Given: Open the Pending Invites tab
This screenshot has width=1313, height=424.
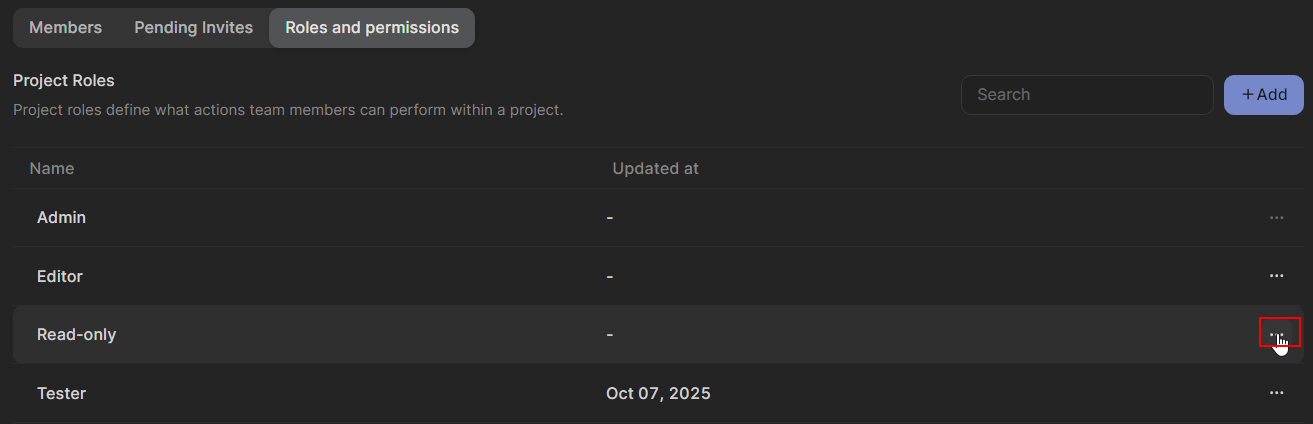Looking at the screenshot, I should click(193, 28).
